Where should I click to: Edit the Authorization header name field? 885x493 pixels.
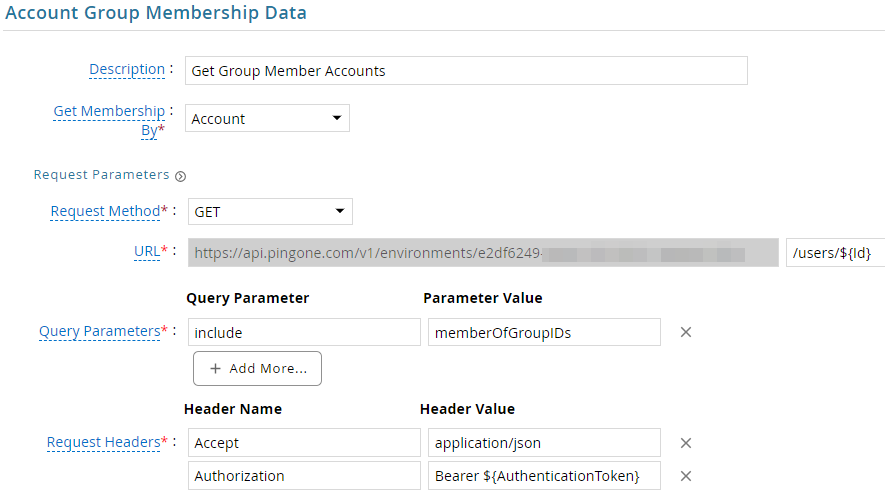304,475
